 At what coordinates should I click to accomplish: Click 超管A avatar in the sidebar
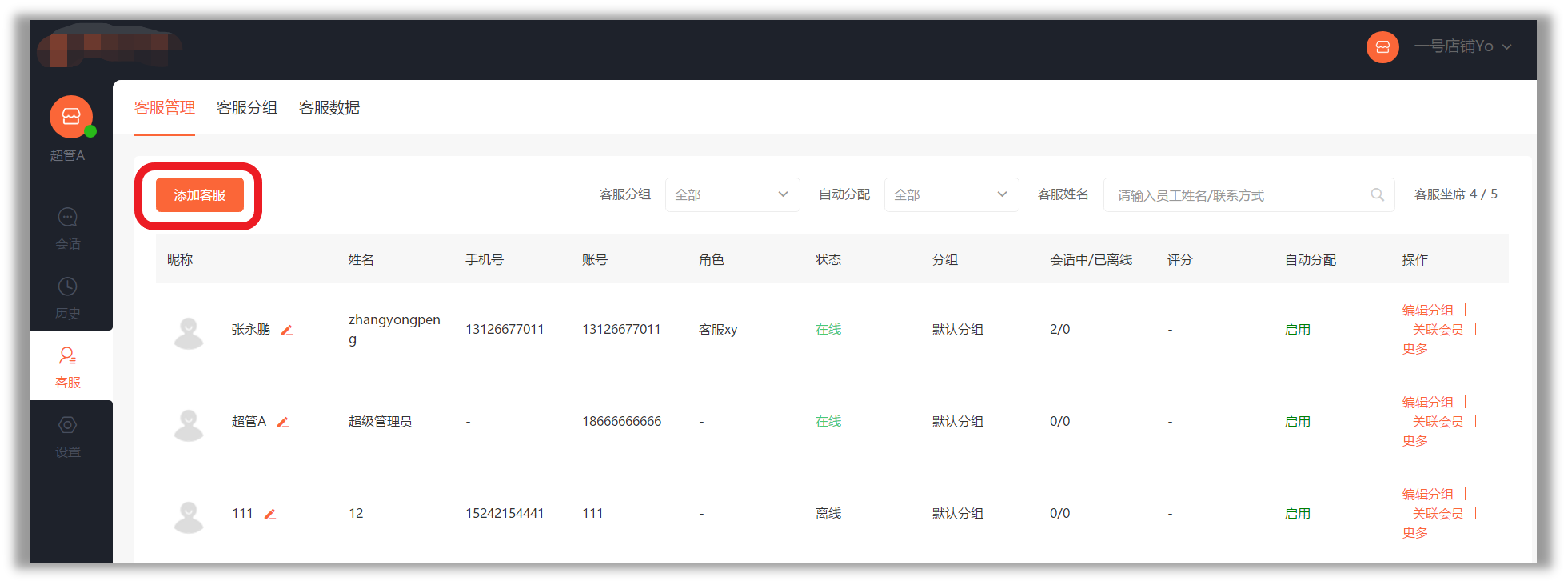(x=71, y=118)
